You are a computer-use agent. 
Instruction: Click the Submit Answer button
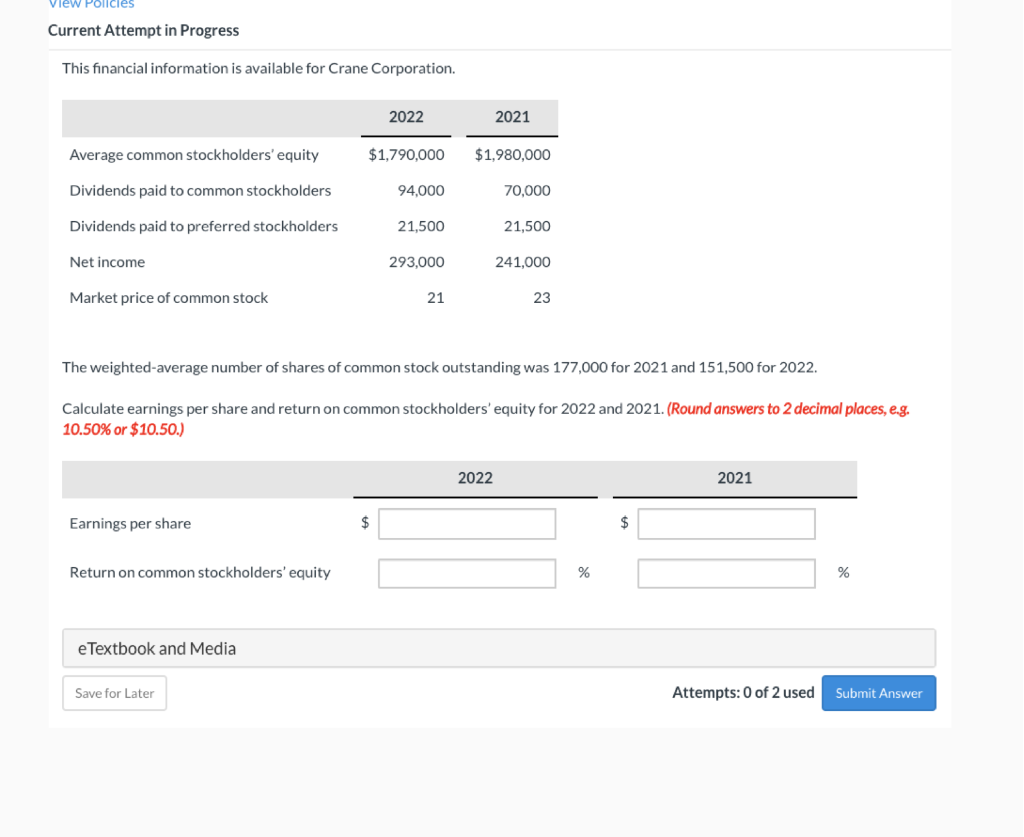coord(878,692)
